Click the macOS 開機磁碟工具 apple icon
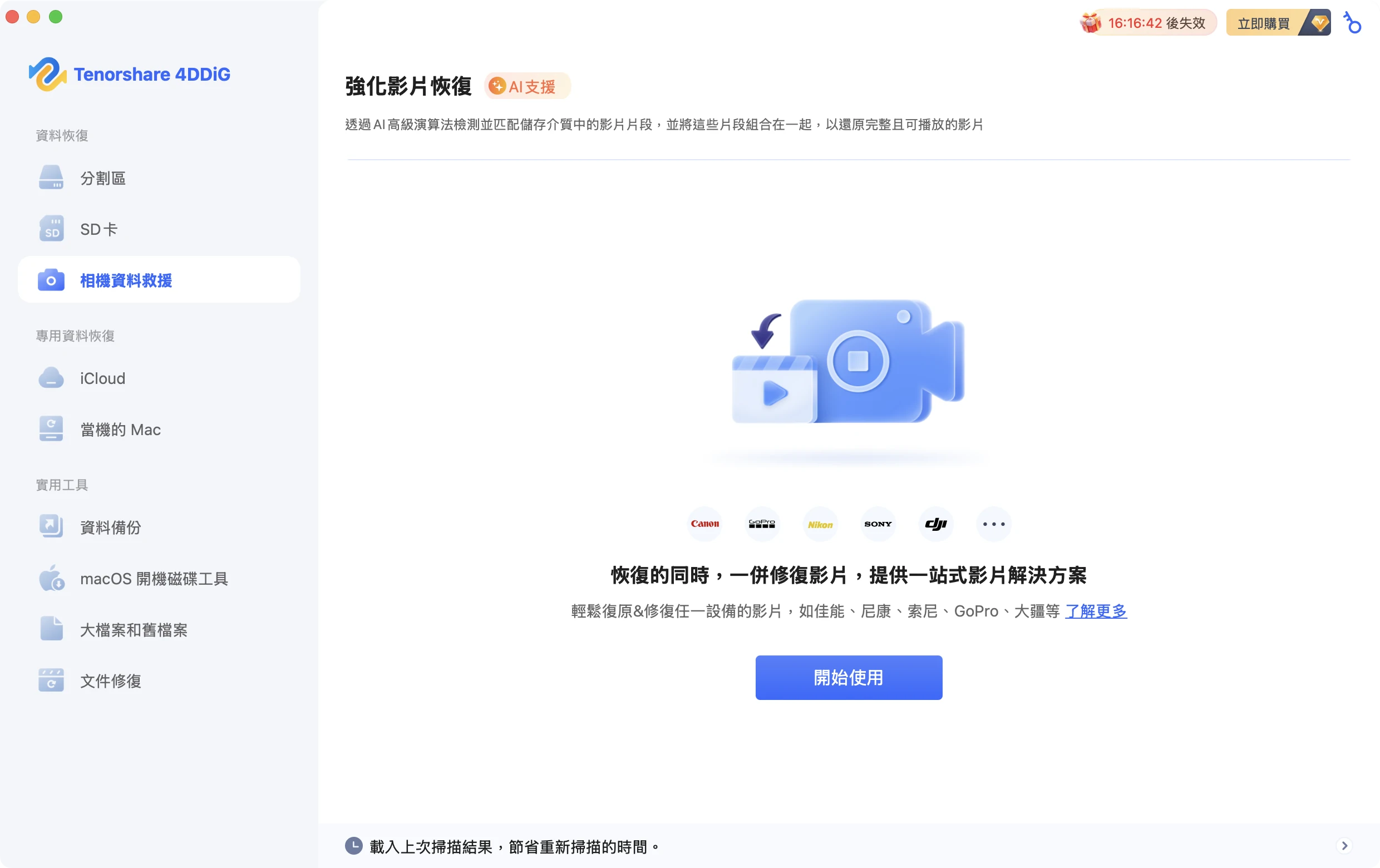1380x868 pixels. [51, 578]
